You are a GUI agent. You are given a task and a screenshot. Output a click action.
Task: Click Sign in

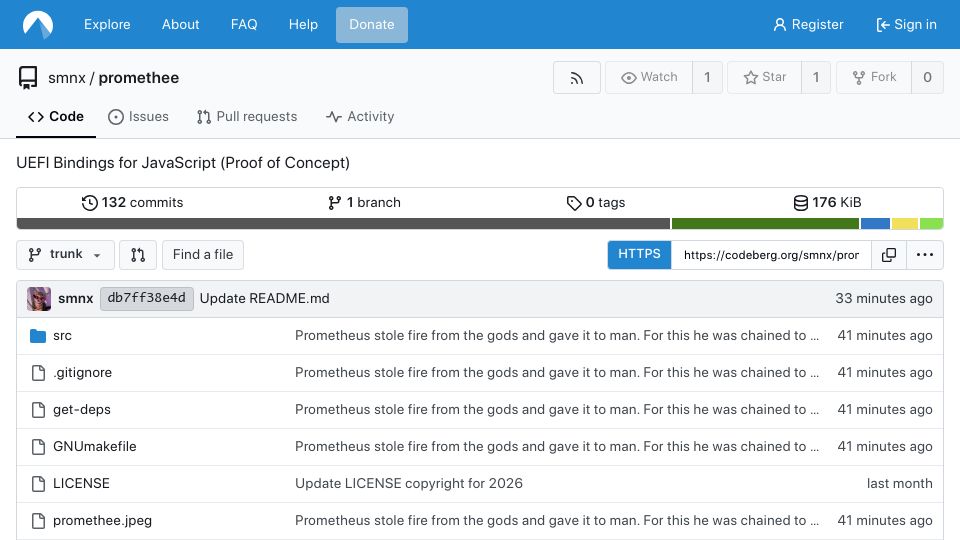point(906,24)
